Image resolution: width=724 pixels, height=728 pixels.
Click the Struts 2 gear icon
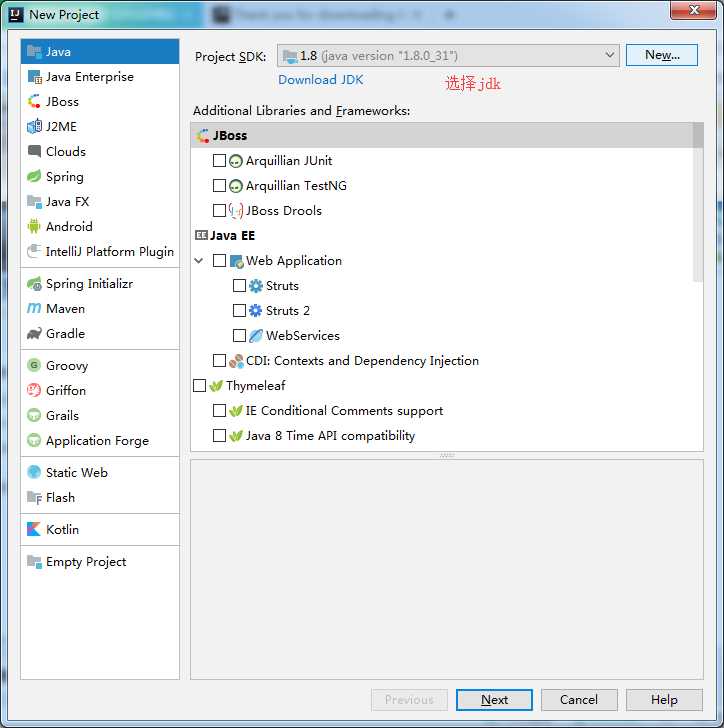255,311
